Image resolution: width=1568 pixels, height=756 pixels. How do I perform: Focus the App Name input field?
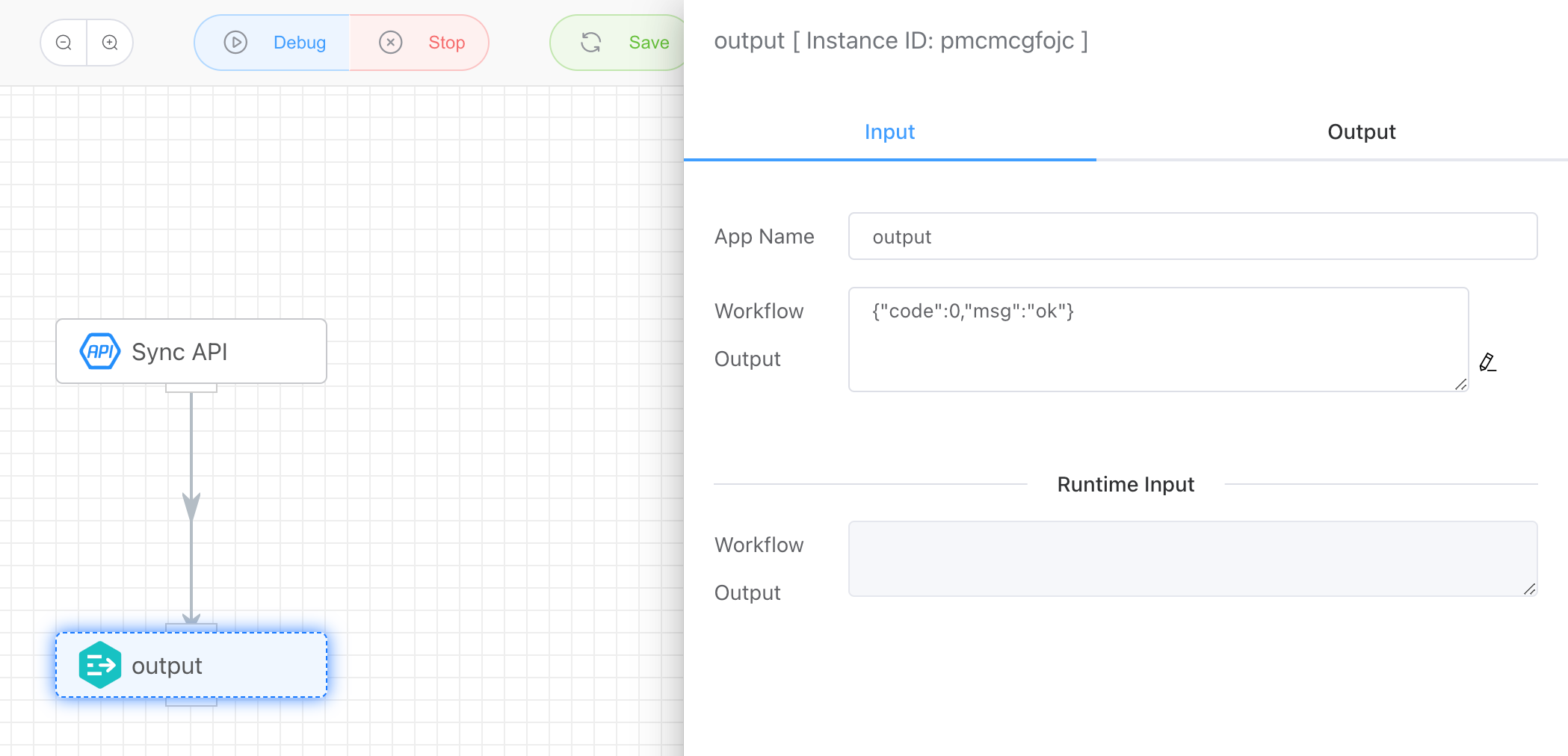pyautogui.click(x=1192, y=237)
